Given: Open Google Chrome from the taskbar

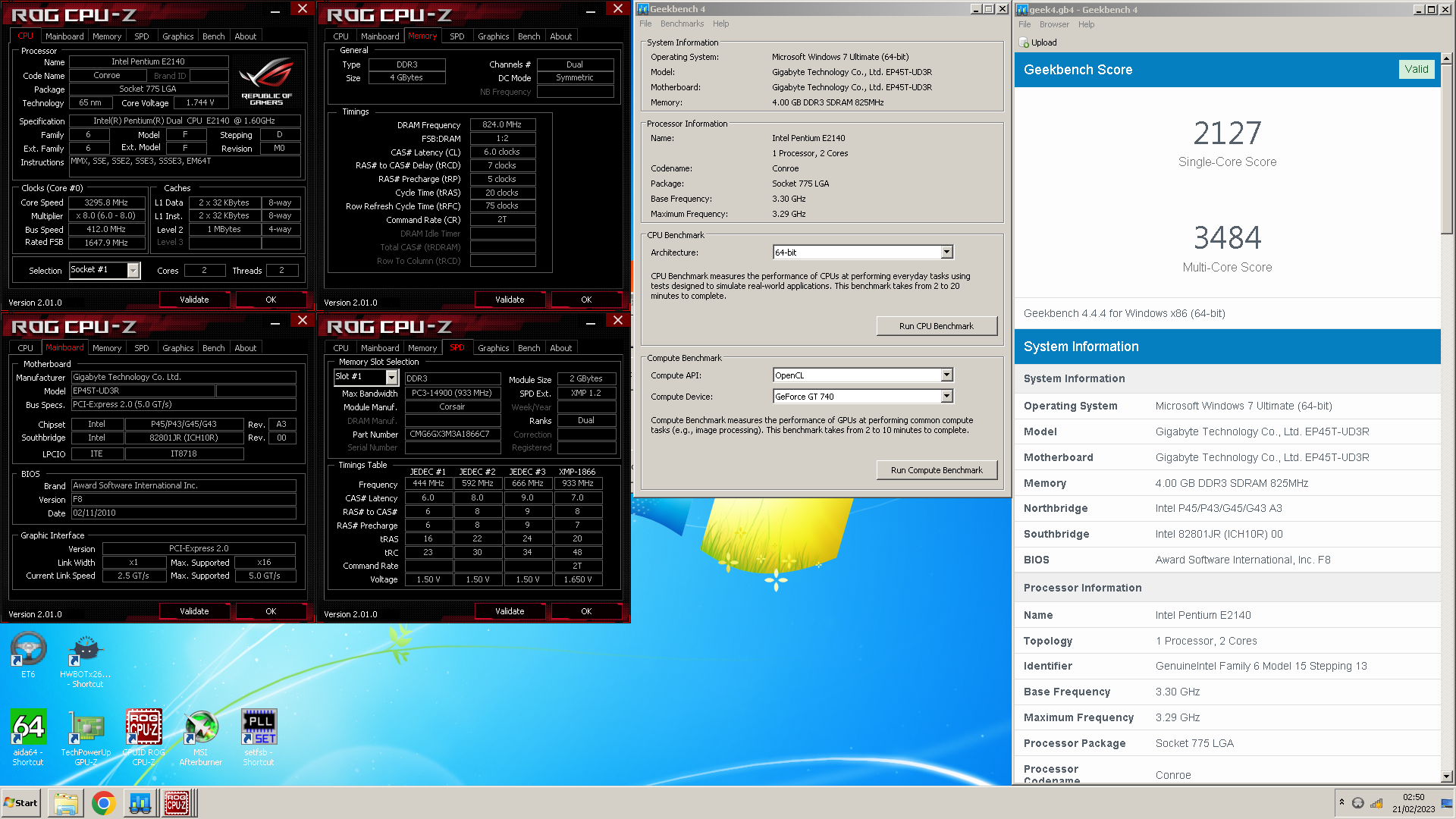Looking at the screenshot, I should [103, 803].
